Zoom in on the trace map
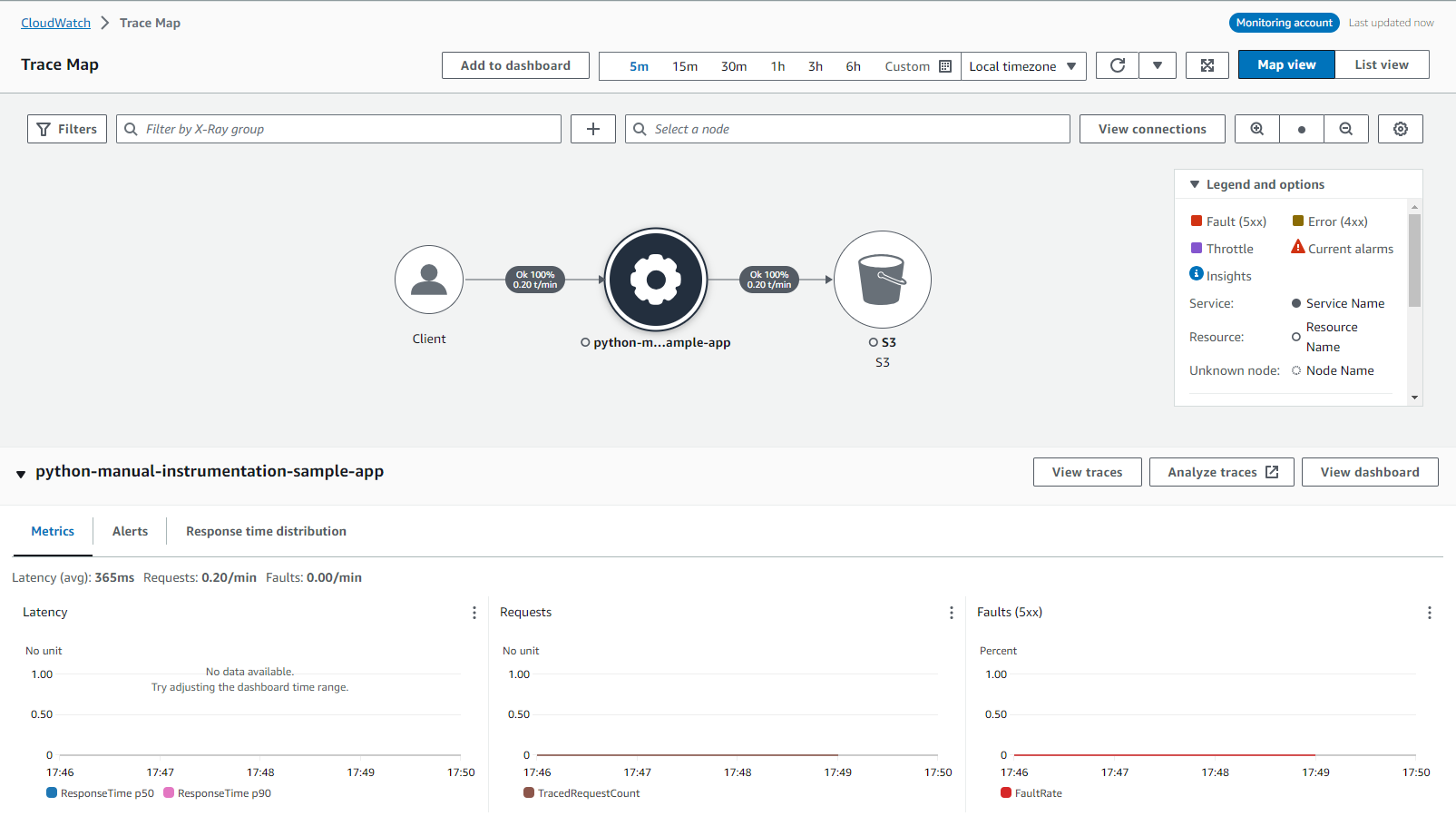This screenshot has width=1456, height=826. [x=1257, y=129]
